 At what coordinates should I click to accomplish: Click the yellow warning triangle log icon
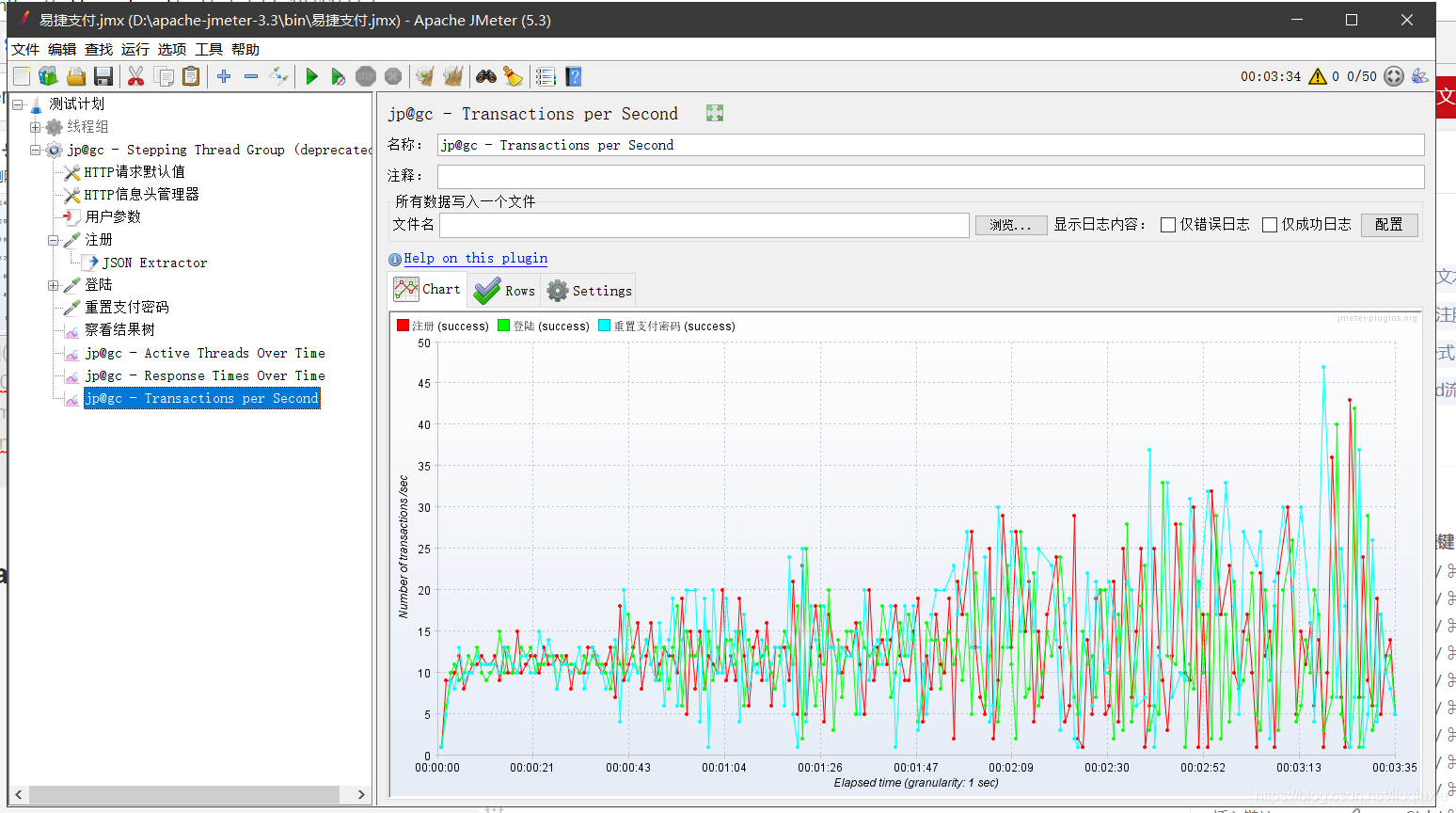click(x=1317, y=77)
